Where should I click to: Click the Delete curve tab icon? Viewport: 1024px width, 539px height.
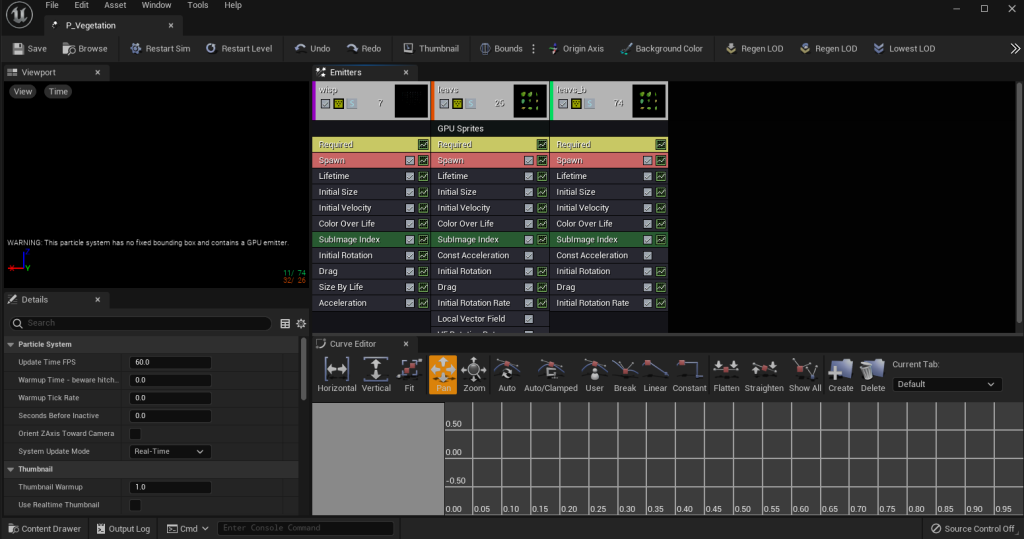pos(872,369)
